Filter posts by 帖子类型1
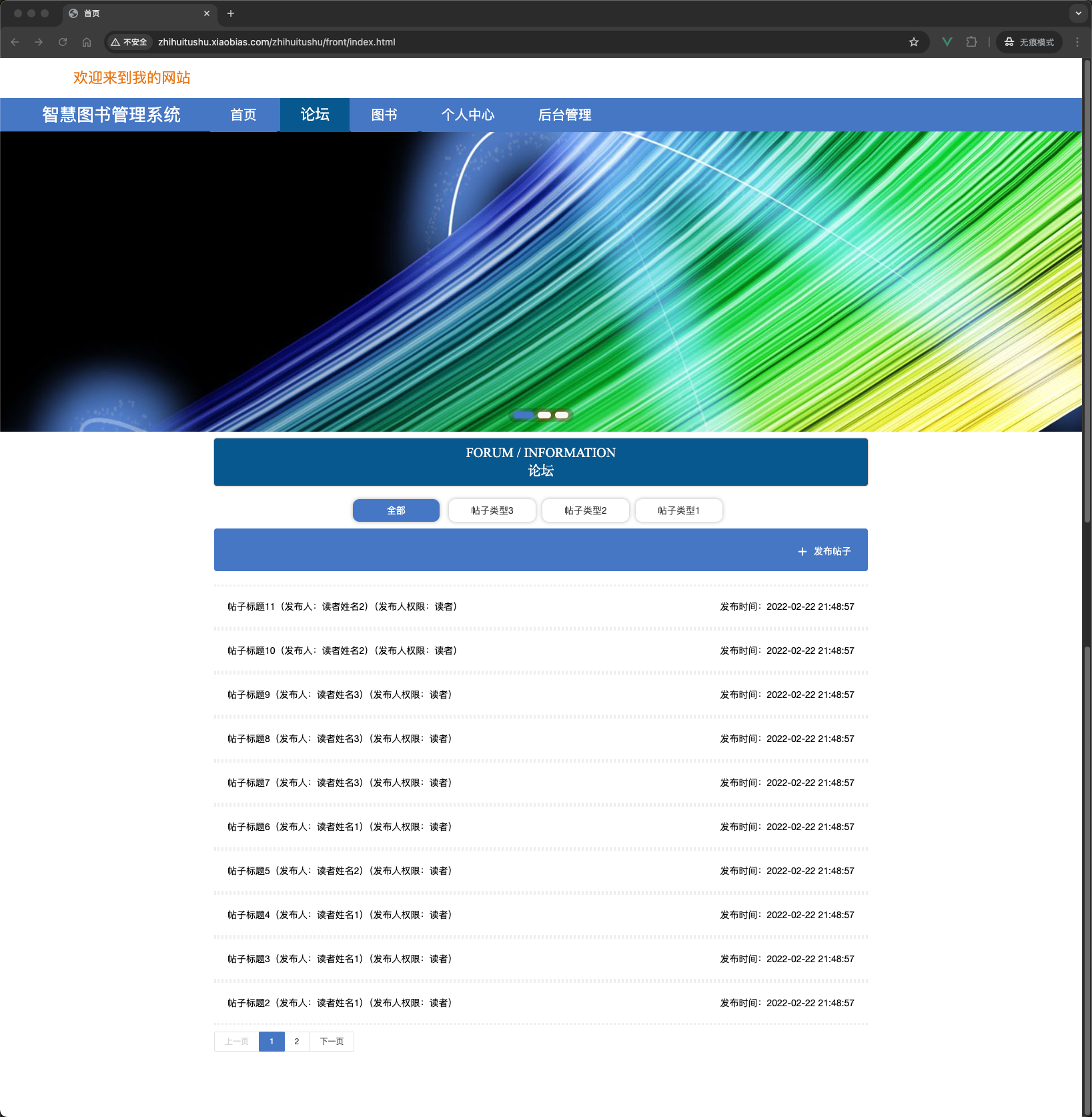This screenshot has height=1117, width=1092. tap(679, 510)
